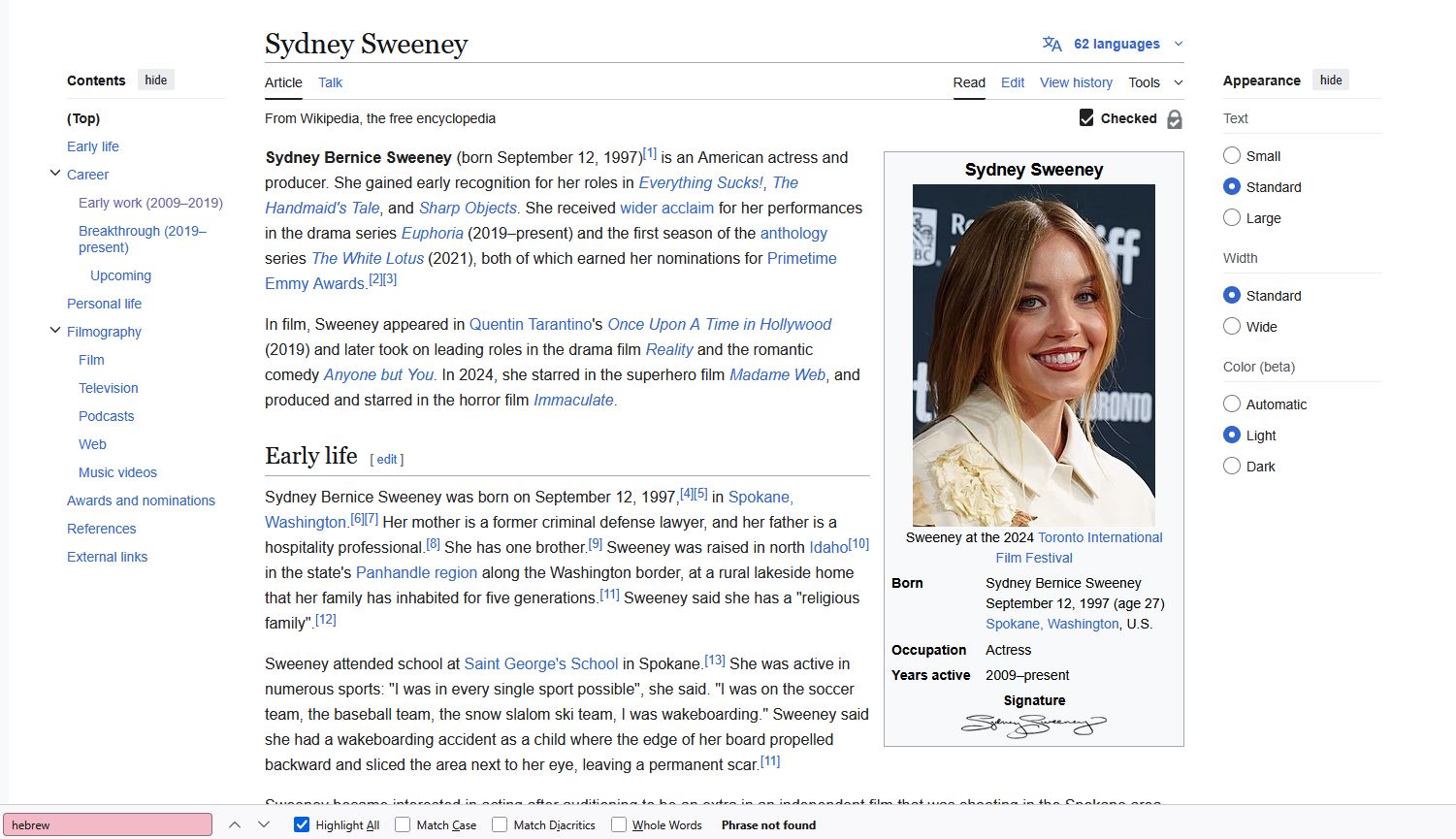Go to previous find match arrow

click(x=235, y=824)
